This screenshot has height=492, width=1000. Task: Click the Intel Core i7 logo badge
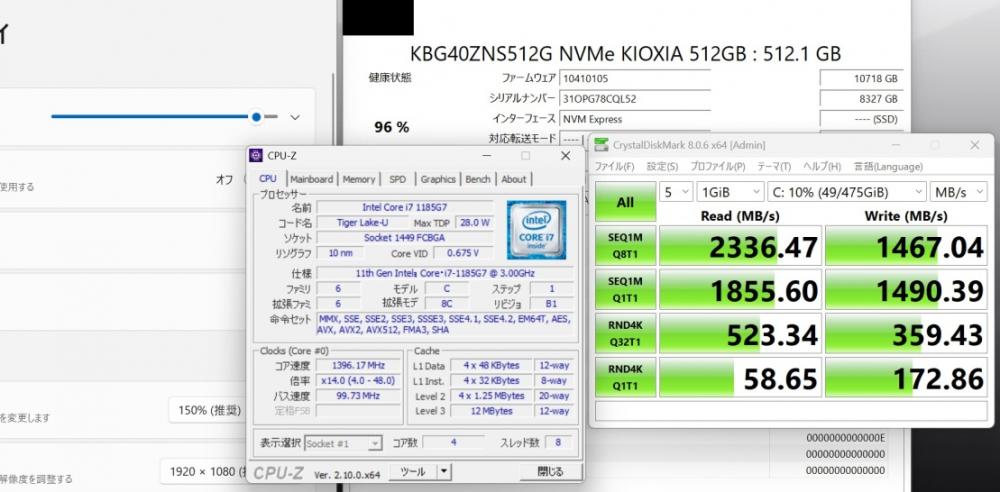point(536,230)
